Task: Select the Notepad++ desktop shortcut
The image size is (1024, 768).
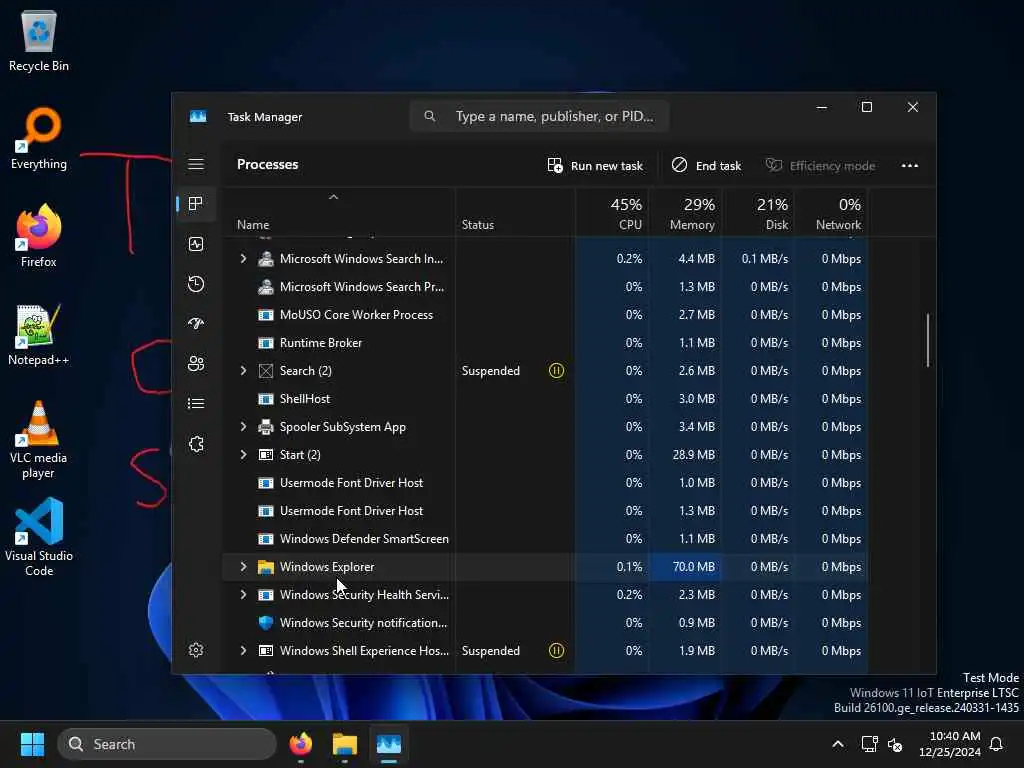Action: [39, 334]
